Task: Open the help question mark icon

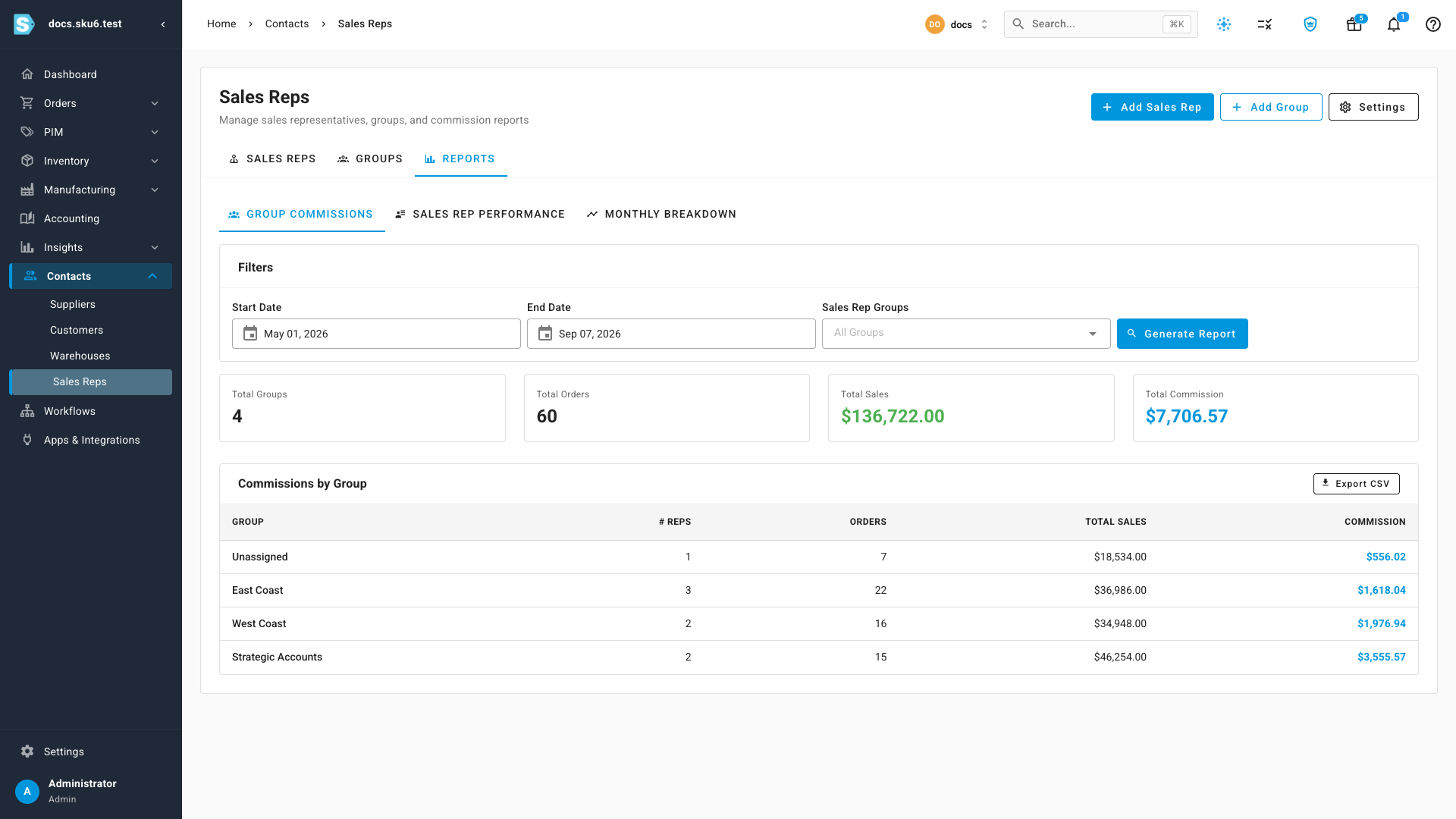Action: click(1433, 24)
